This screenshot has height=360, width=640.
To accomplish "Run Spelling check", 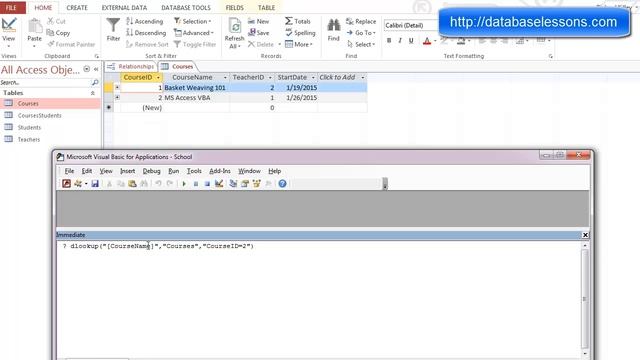I will point(300,33).
